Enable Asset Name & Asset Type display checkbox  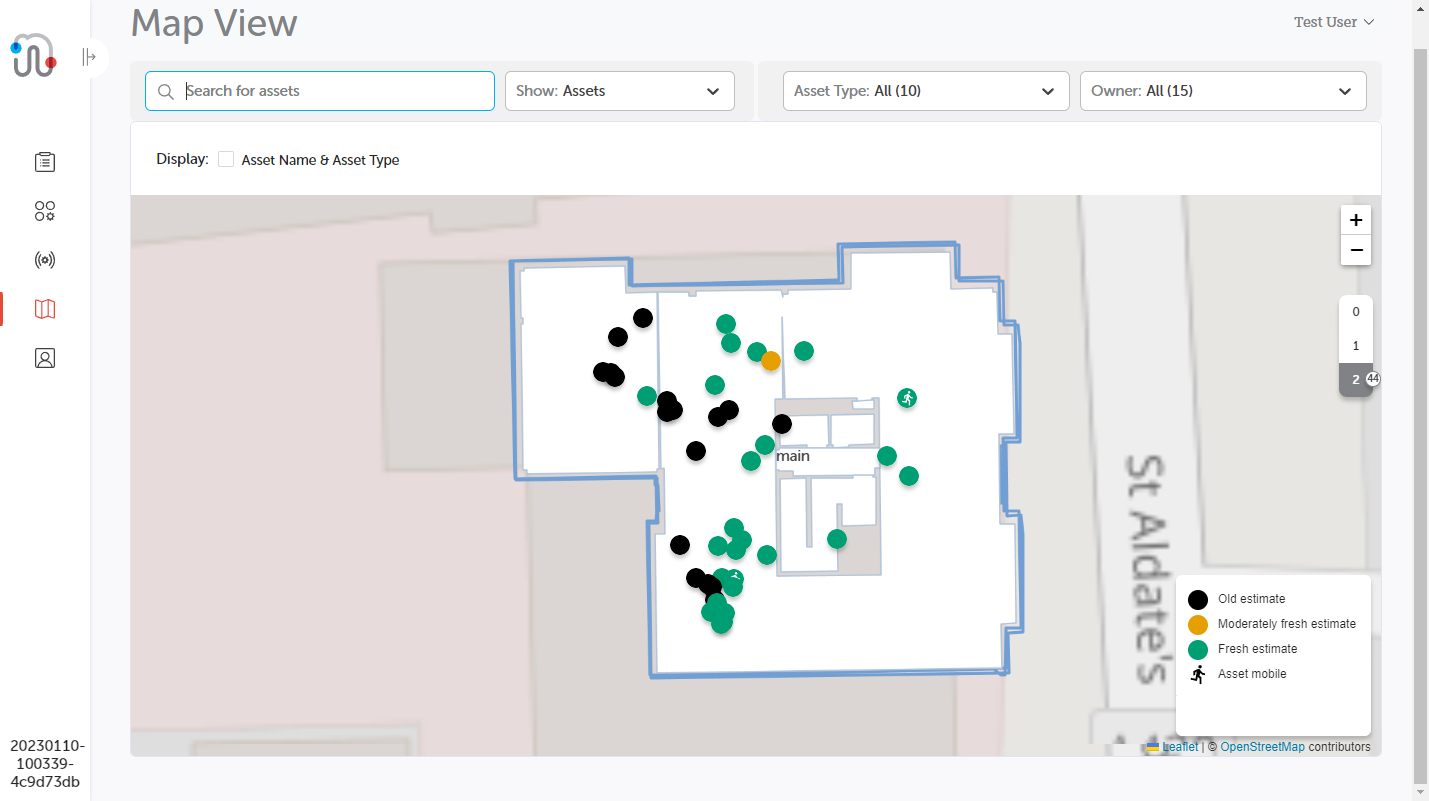point(226,159)
